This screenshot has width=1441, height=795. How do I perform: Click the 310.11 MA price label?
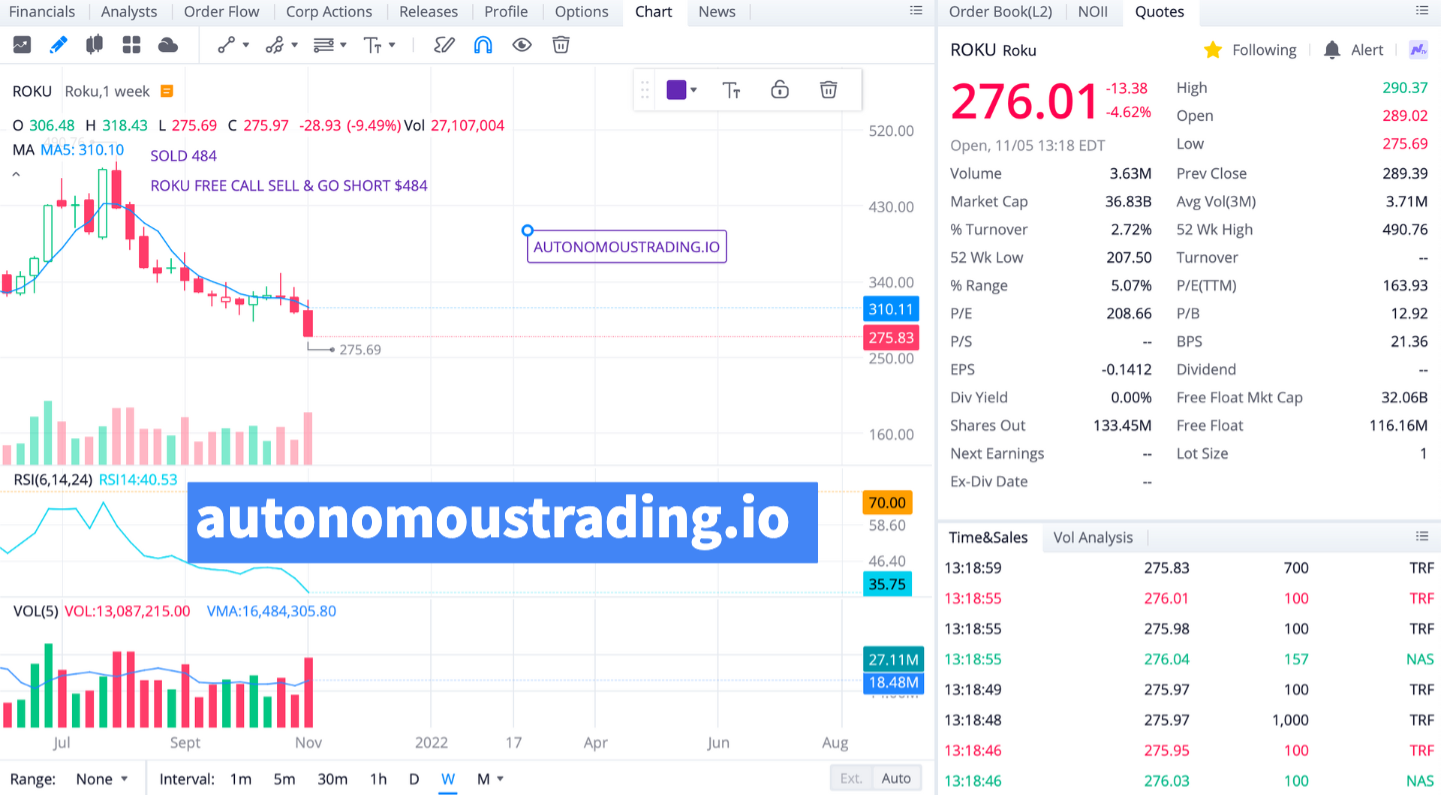point(891,309)
